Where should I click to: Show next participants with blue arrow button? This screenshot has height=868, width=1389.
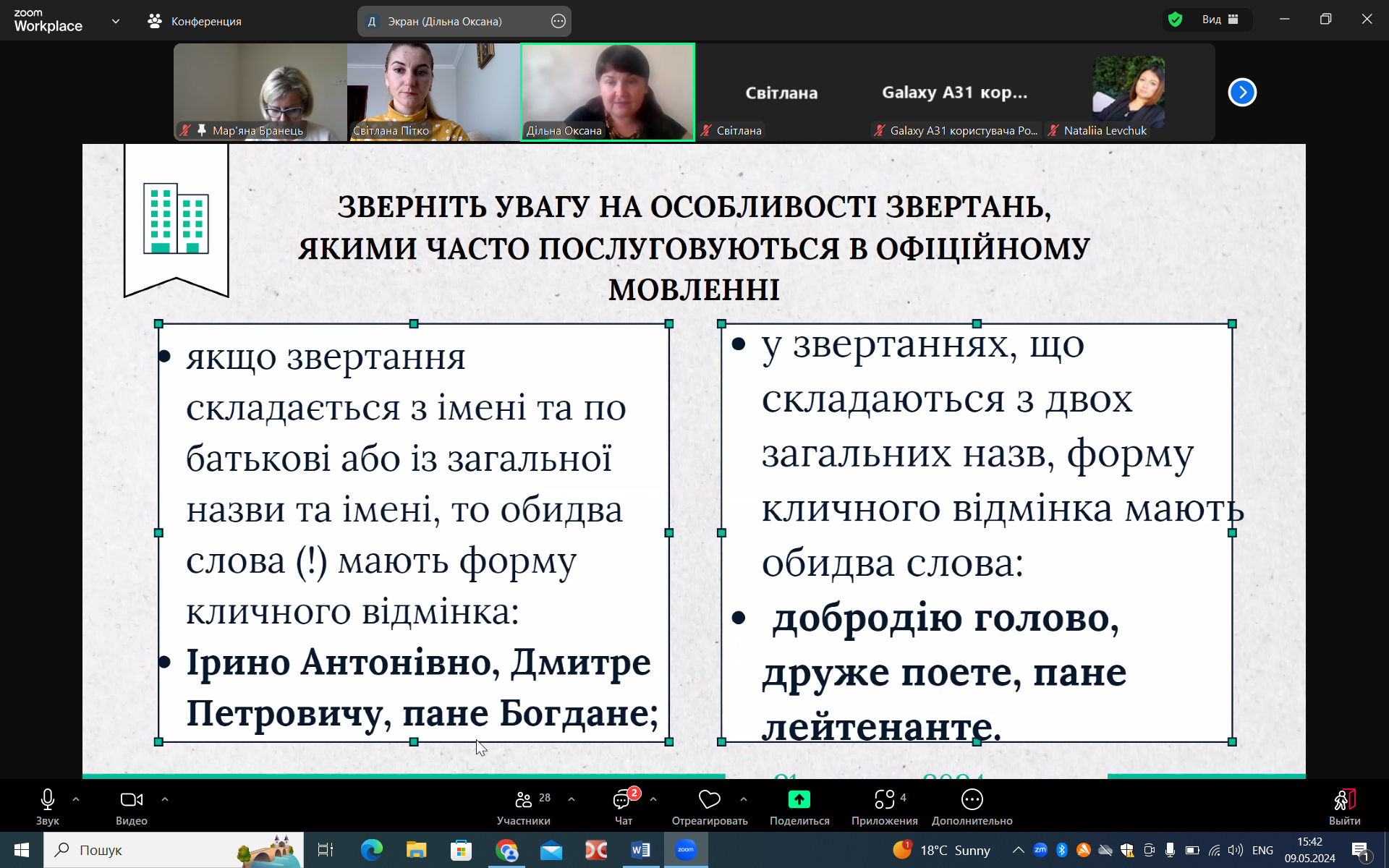click(1242, 92)
